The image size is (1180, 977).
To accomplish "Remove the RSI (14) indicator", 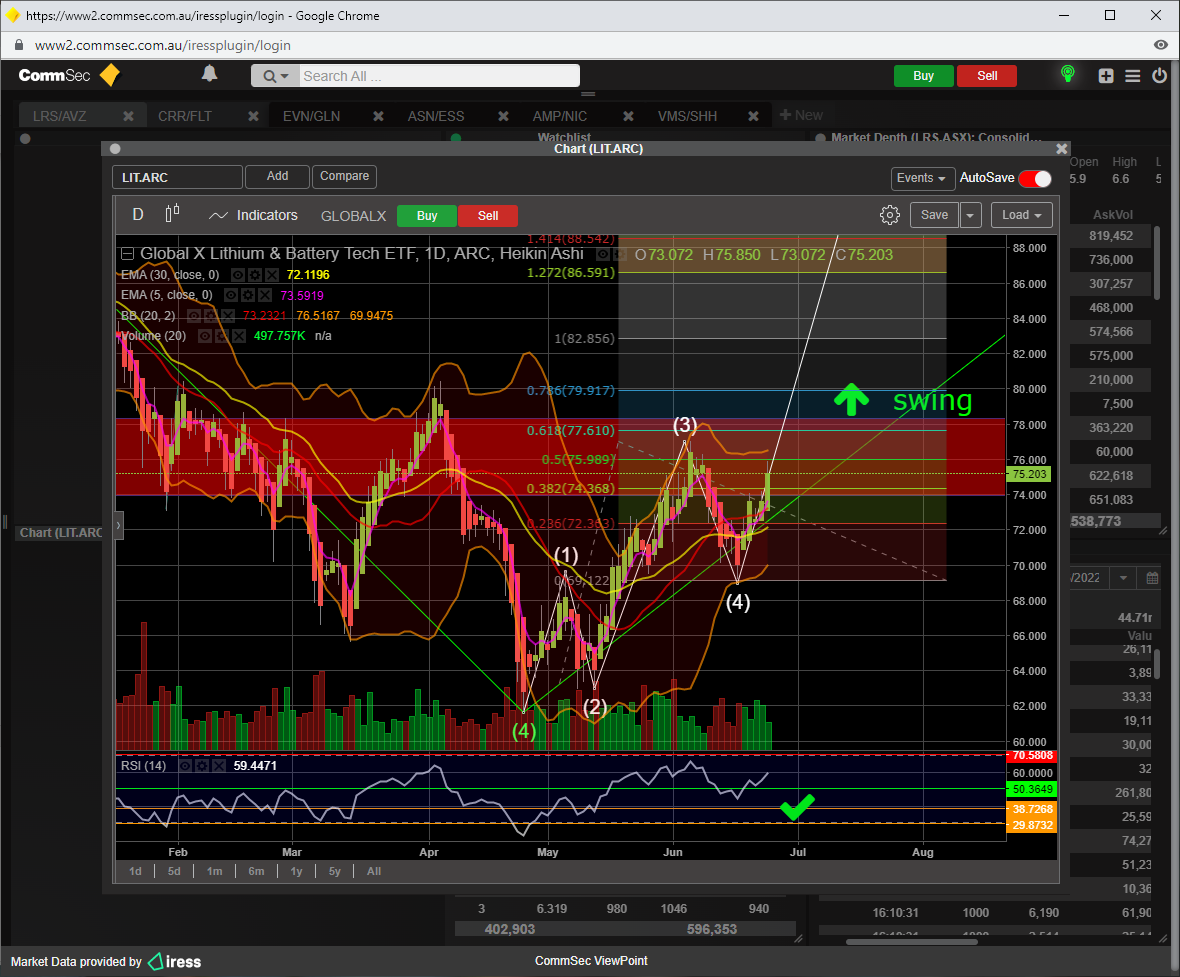I will [218, 765].
